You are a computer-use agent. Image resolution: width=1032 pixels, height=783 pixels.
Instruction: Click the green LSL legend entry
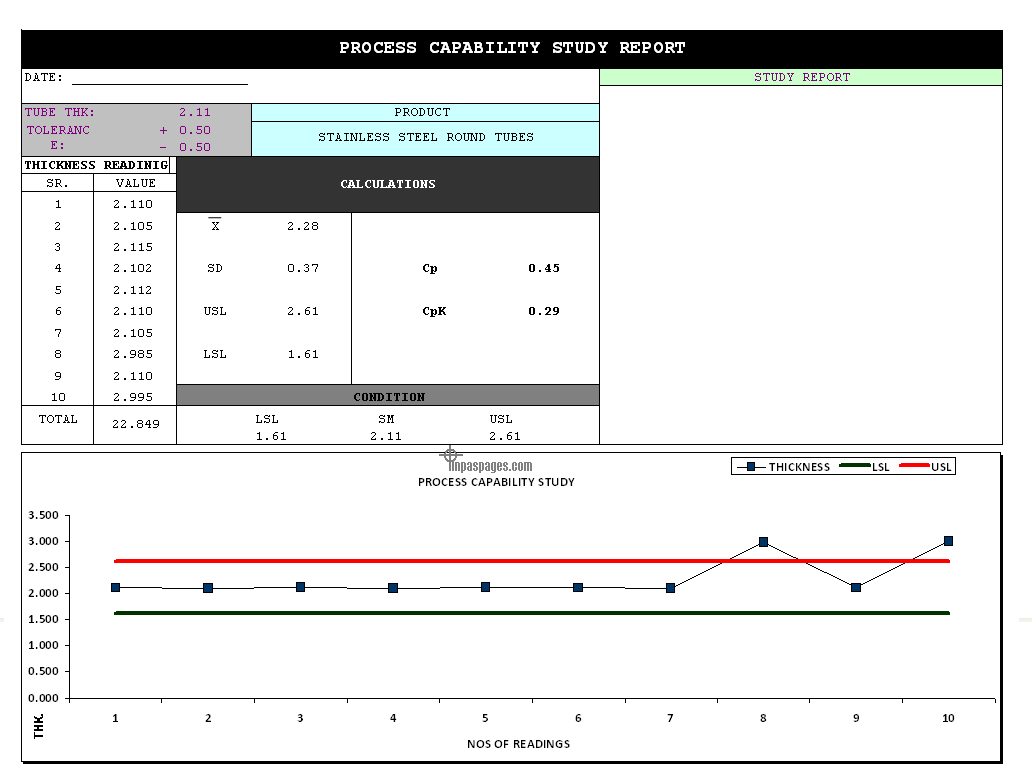[865, 467]
